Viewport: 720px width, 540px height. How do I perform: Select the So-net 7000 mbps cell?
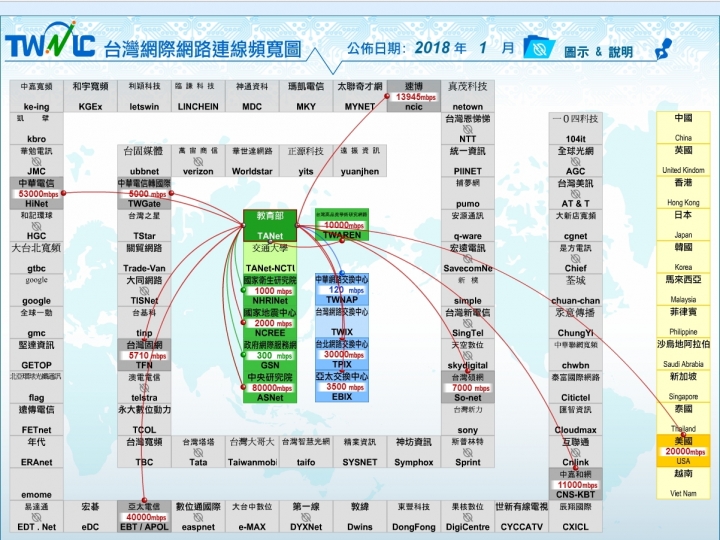coord(467,388)
